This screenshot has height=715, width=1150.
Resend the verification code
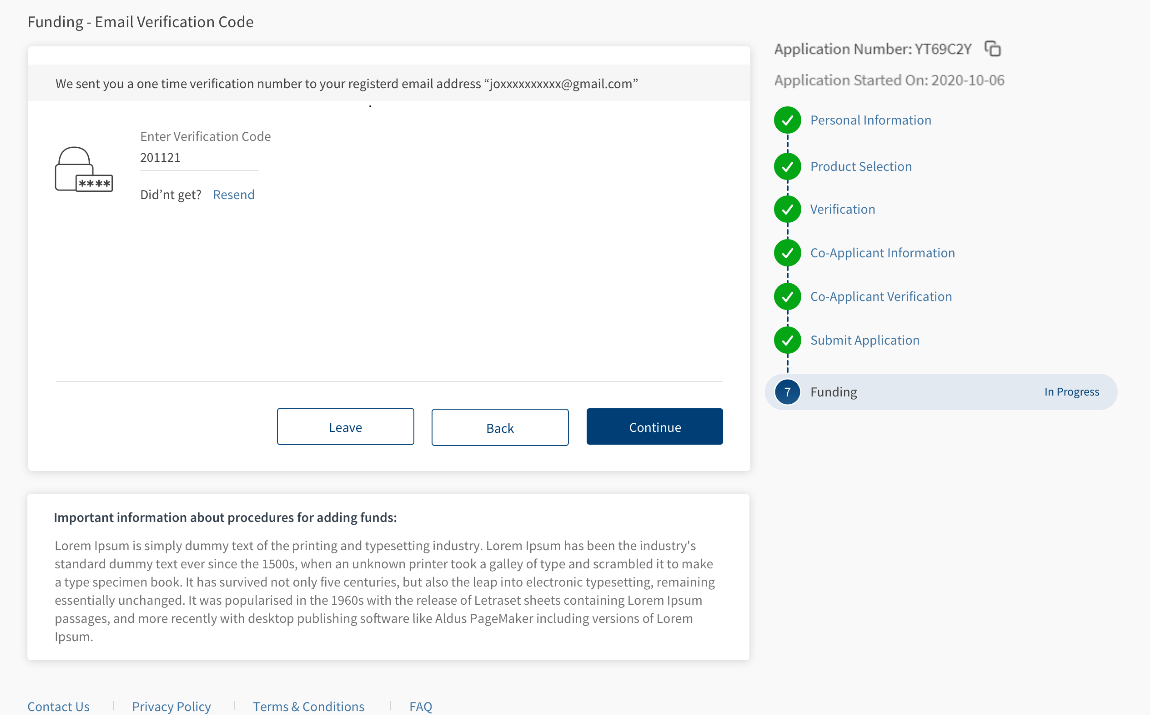coord(234,195)
